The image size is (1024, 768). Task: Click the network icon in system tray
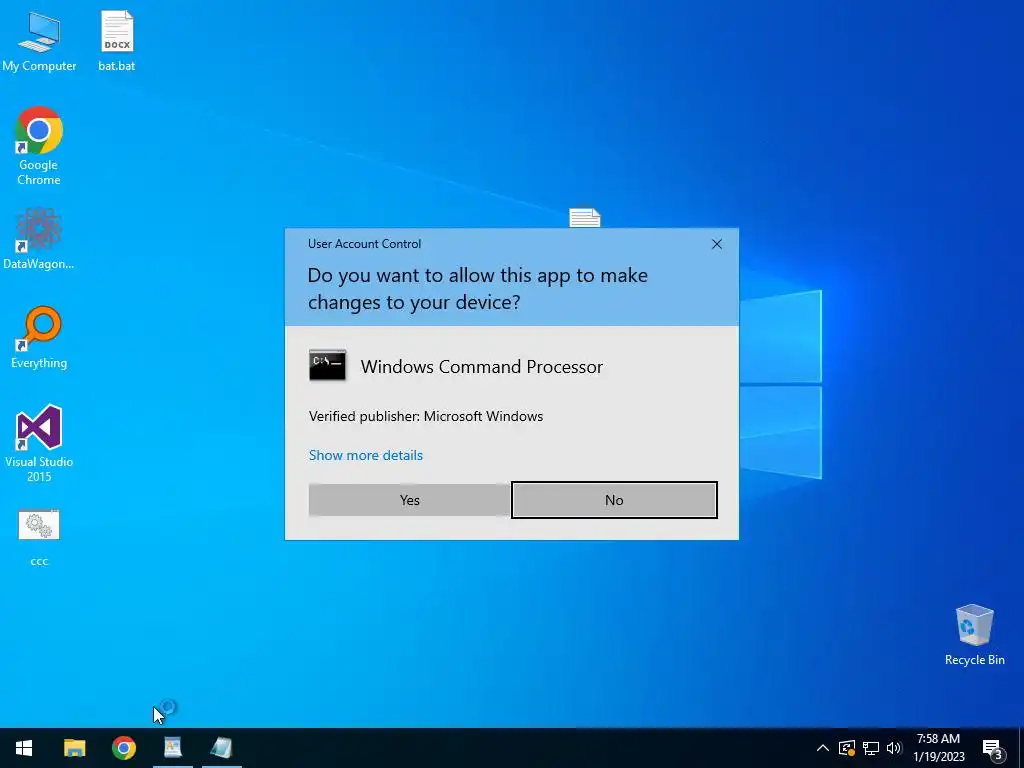(871, 748)
